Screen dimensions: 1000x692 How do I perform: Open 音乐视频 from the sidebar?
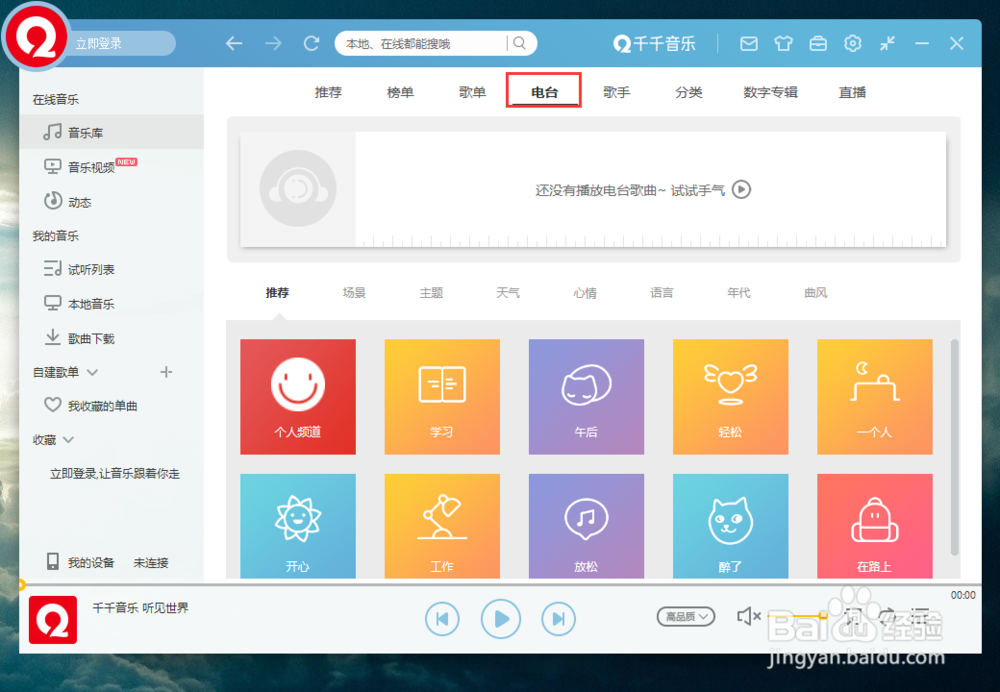tap(85, 166)
